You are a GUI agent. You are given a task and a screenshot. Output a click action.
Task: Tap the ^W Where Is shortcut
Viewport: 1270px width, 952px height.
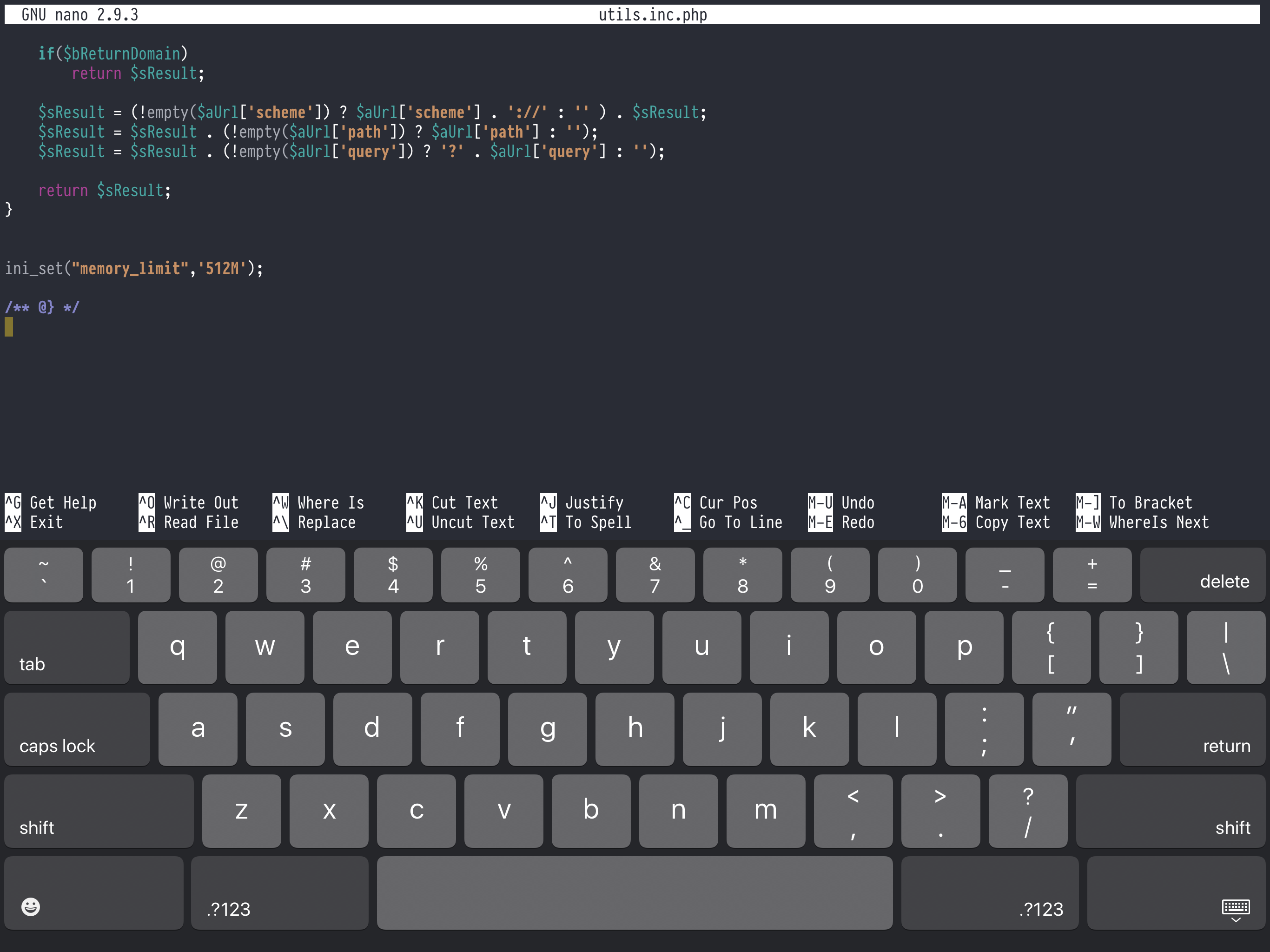point(318,503)
